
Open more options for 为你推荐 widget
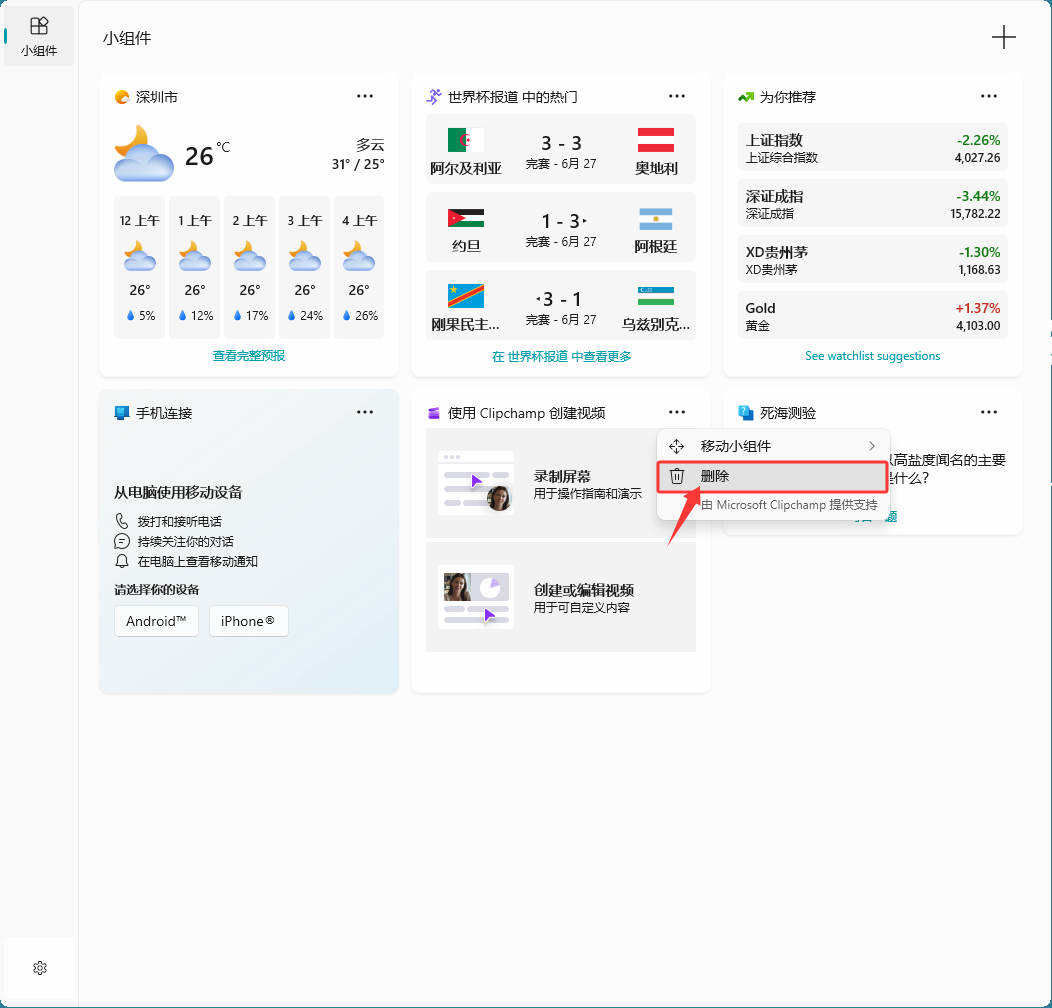(989, 96)
